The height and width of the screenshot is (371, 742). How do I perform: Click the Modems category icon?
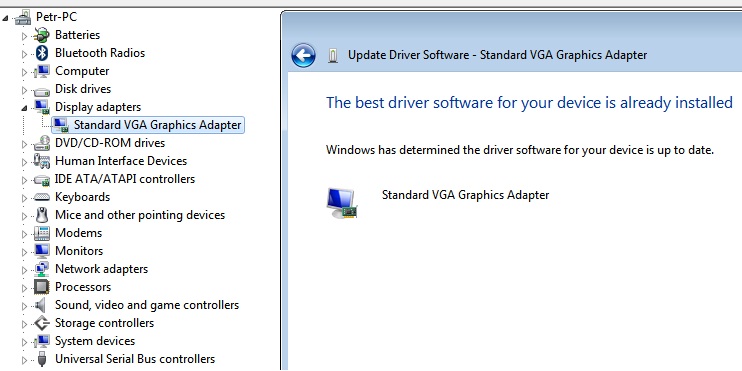coord(42,233)
